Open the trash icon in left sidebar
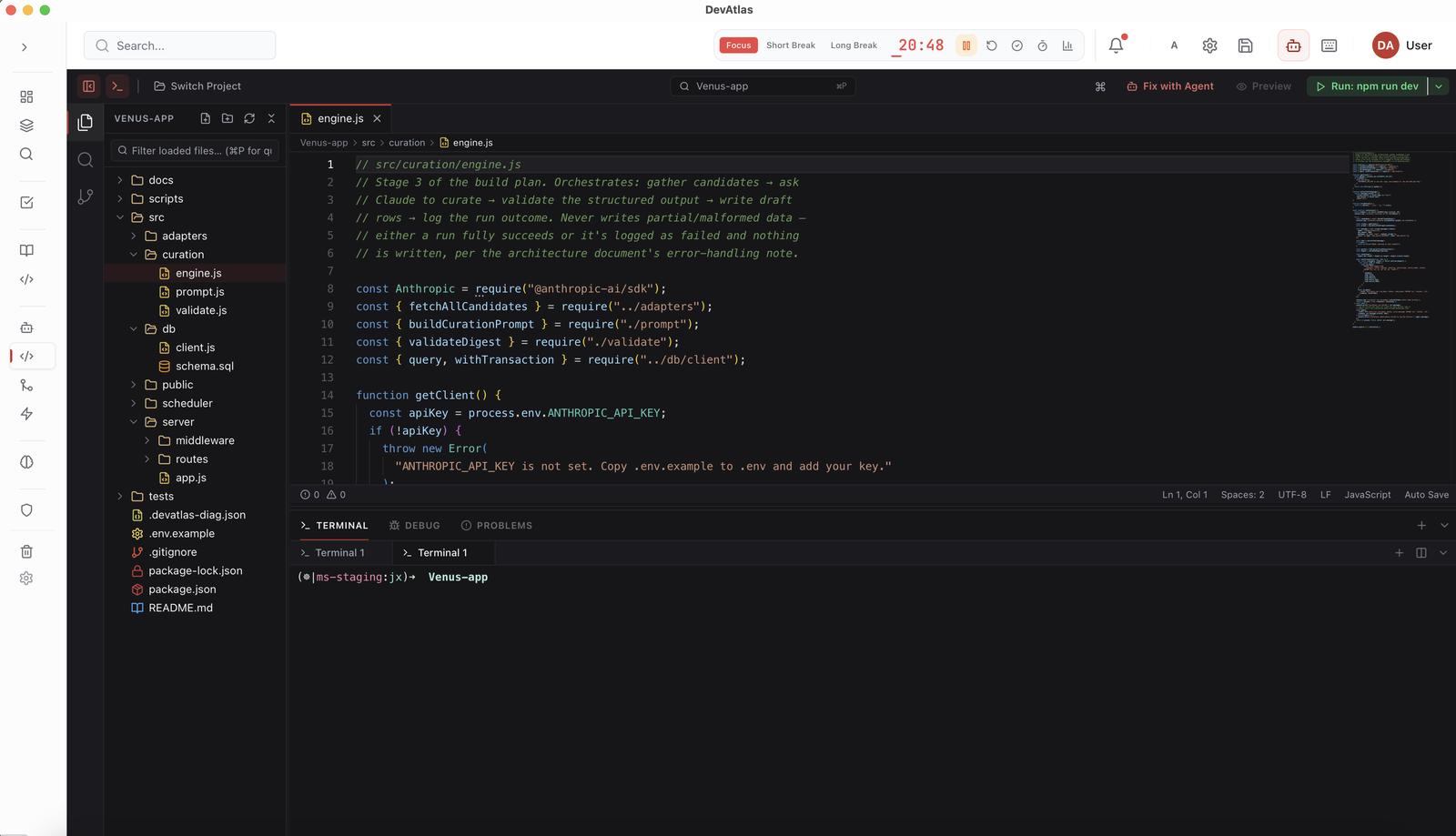Viewport: 1456px width, 836px height. pyautogui.click(x=26, y=551)
